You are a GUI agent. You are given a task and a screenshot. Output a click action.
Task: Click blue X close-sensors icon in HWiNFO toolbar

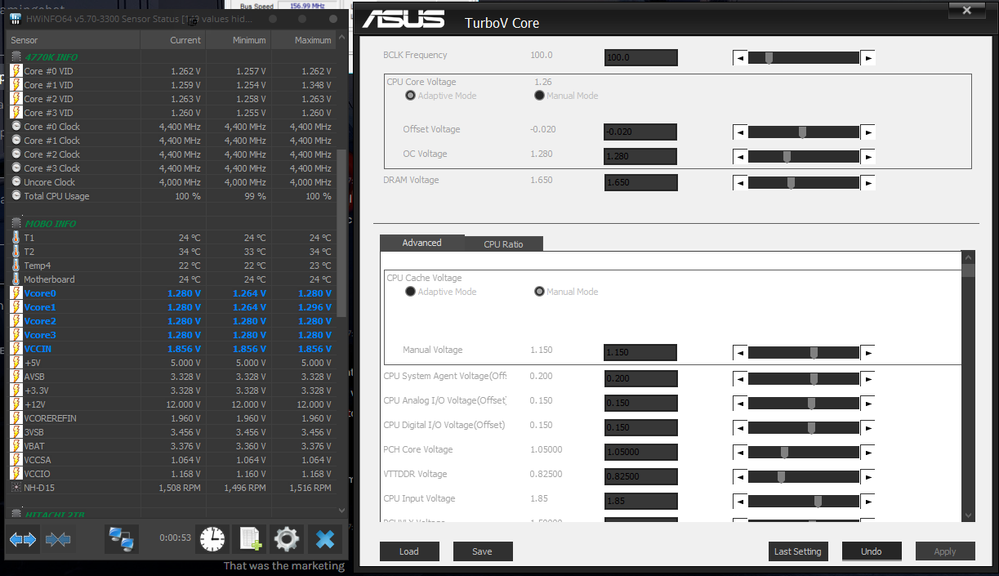point(325,539)
